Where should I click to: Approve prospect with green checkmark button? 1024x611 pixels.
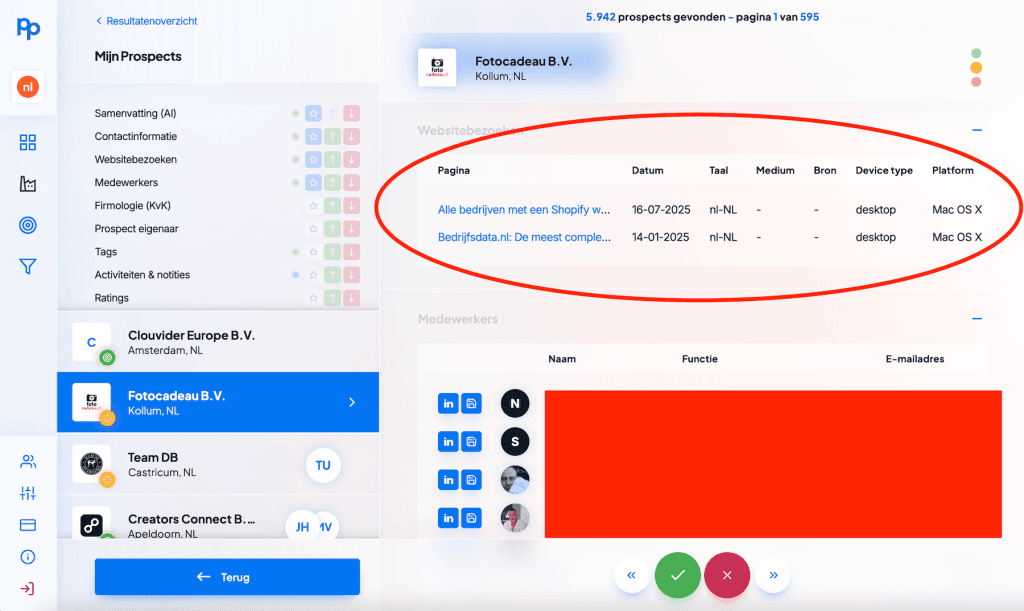(x=677, y=575)
